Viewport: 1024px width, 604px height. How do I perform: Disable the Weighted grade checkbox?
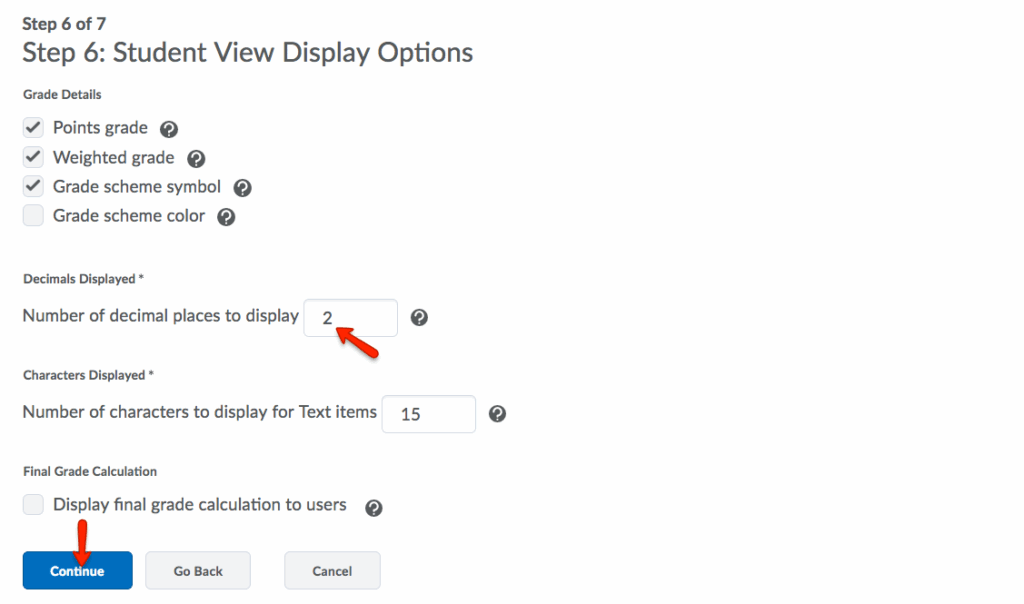pos(33,158)
